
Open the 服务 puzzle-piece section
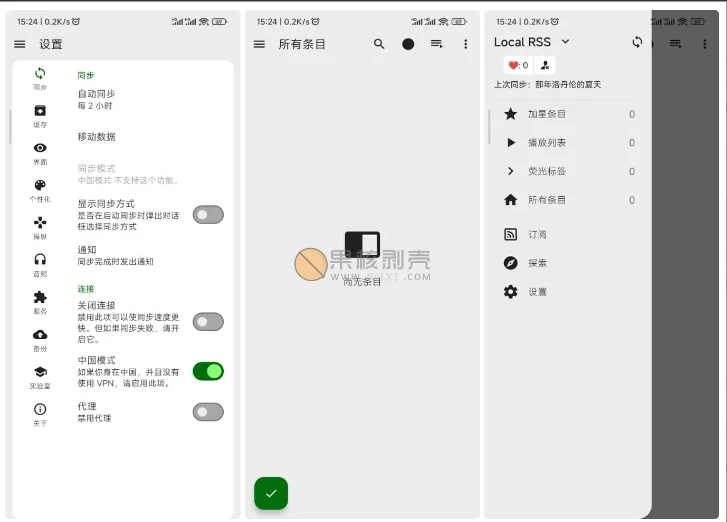pos(40,303)
